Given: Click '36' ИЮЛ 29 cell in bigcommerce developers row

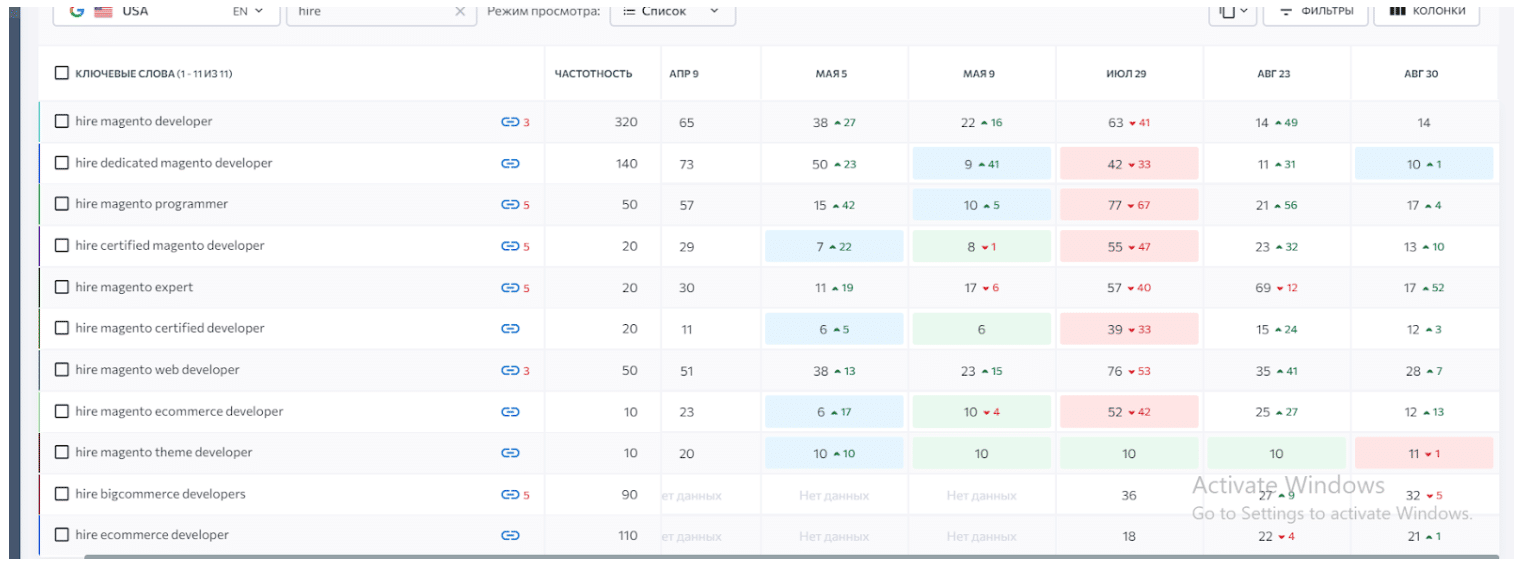Looking at the screenshot, I should 1129,495.
